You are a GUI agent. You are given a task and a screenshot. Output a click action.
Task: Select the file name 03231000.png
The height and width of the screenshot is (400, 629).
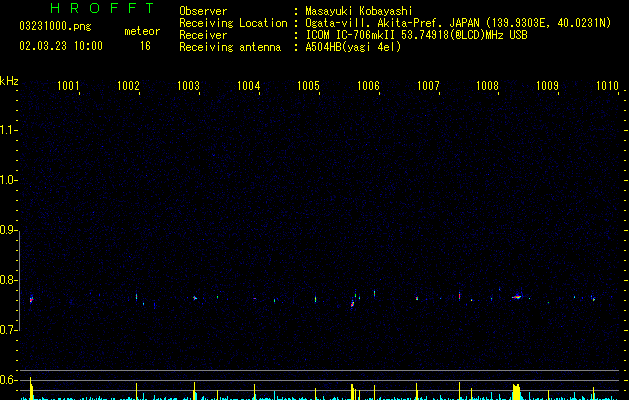click(x=55, y=26)
